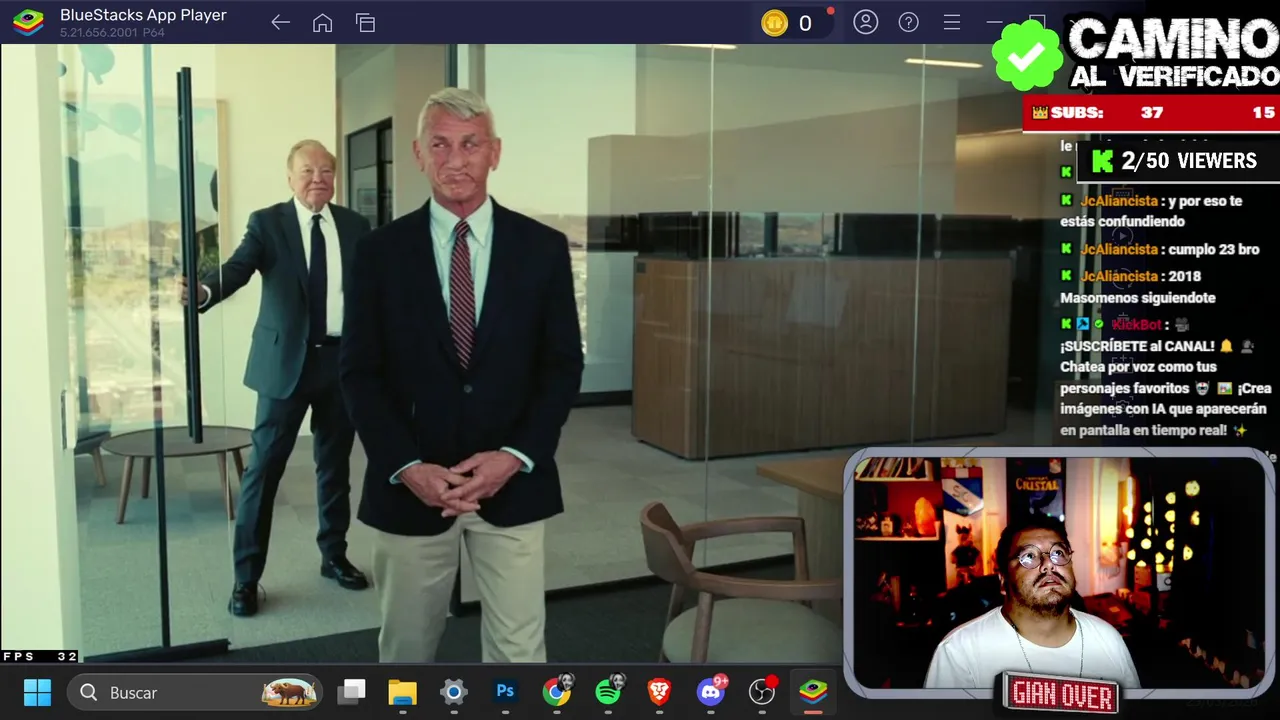This screenshot has height=720, width=1280.
Task: Click the FPS 32 counter
Action: point(40,656)
